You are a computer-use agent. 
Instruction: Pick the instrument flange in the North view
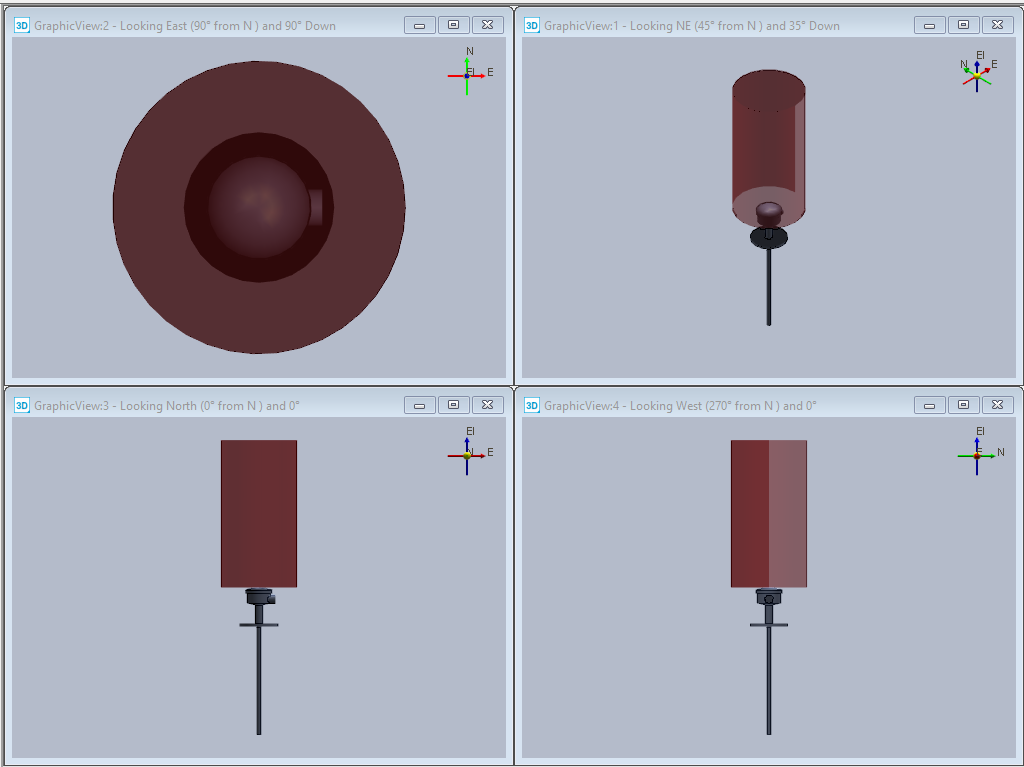tap(259, 625)
